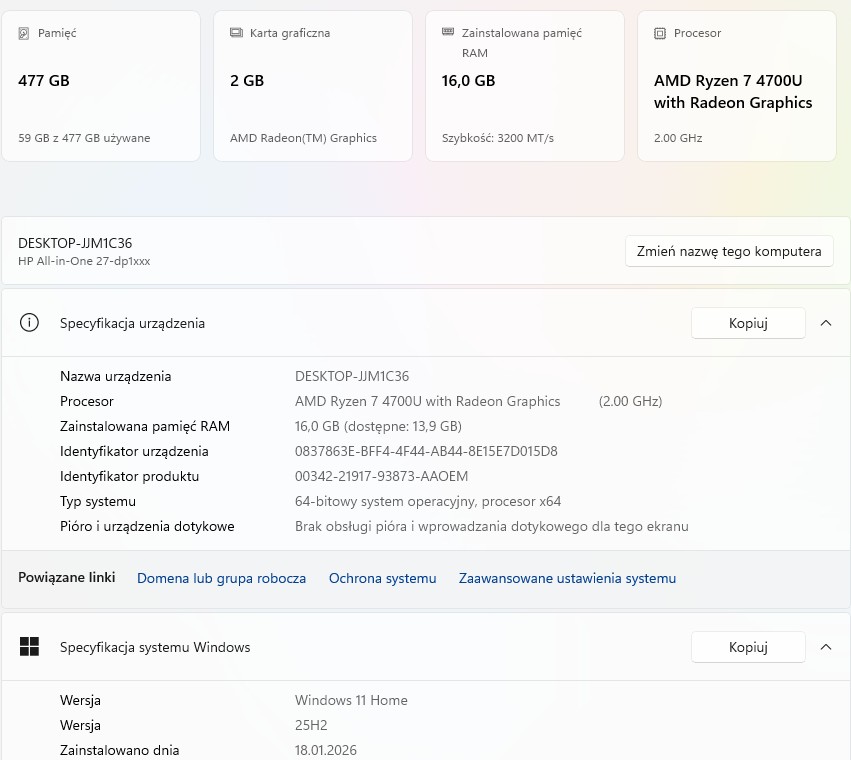The height and width of the screenshot is (760, 851).
Task: Click the info icon beside Specyfikacja urządzenia
Action: (x=30, y=323)
